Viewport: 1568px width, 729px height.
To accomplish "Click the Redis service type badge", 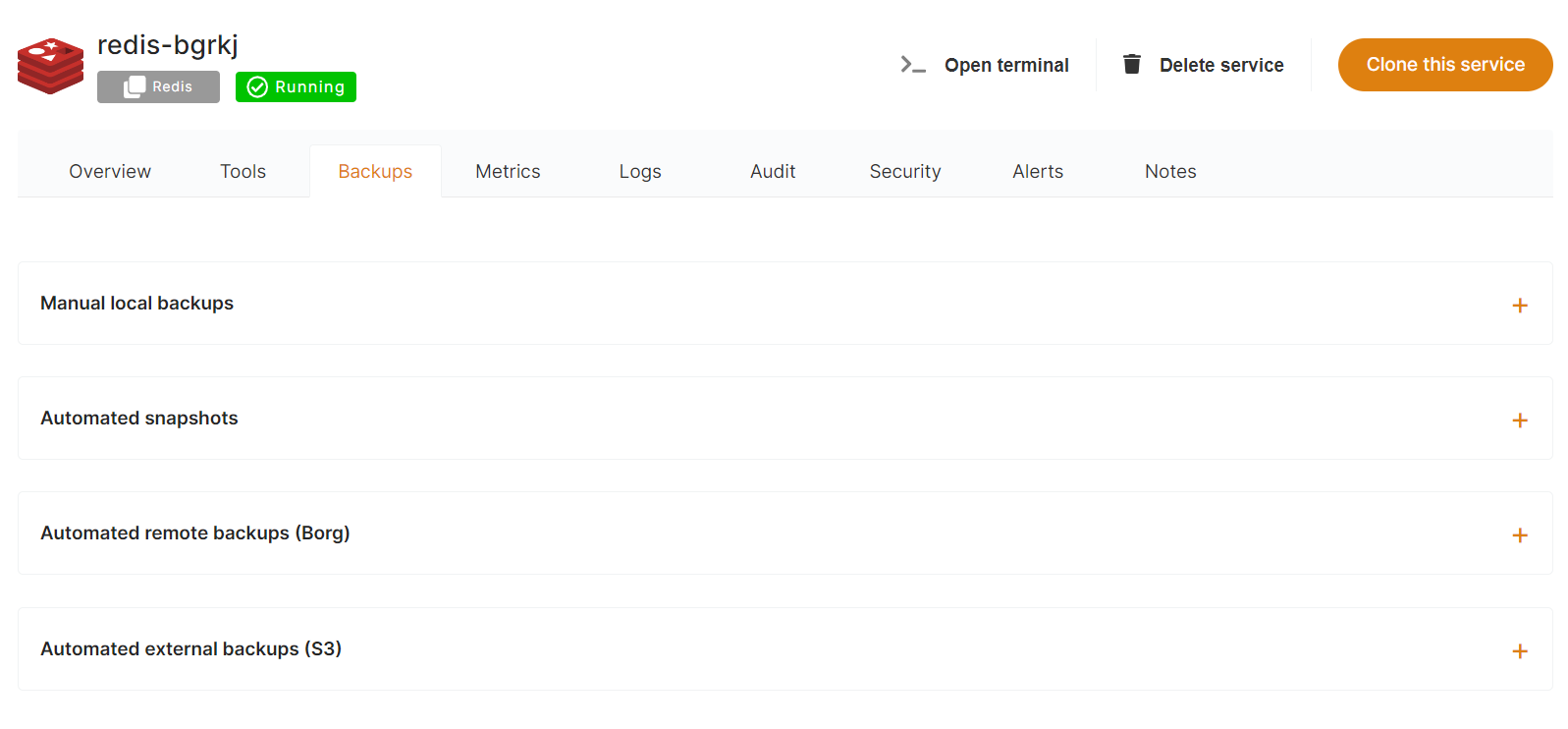I will click(x=158, y=86).
